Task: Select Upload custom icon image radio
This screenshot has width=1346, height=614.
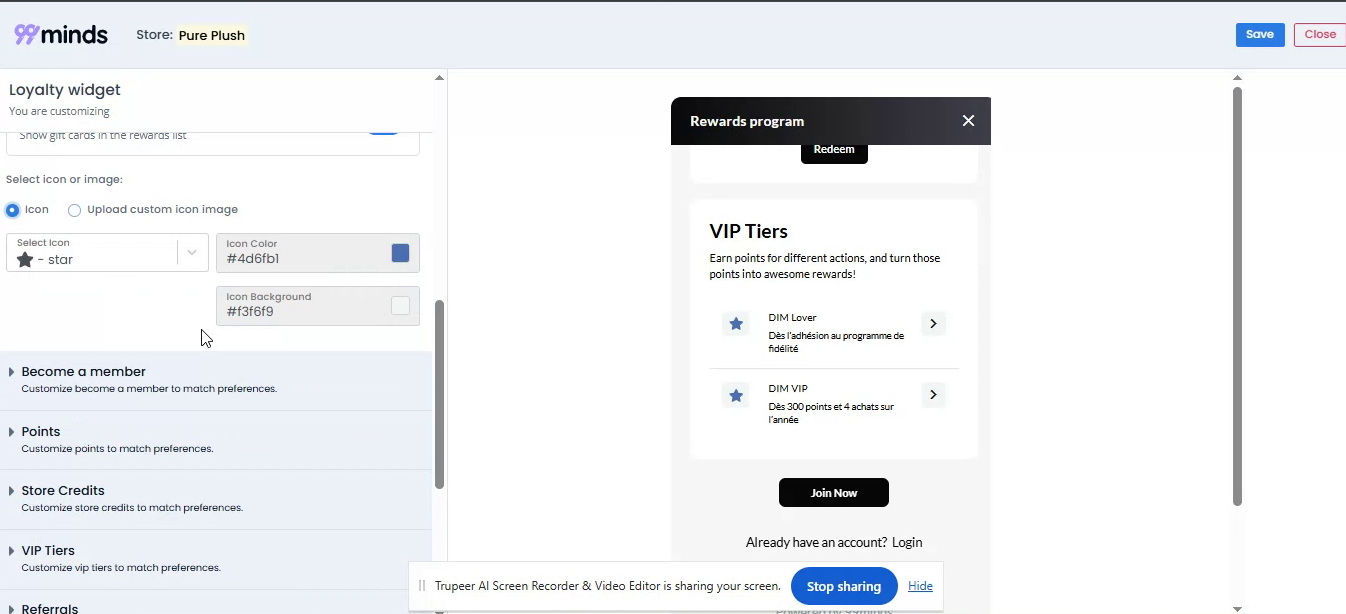Action: pyautogui.click(x=74, y=210)
